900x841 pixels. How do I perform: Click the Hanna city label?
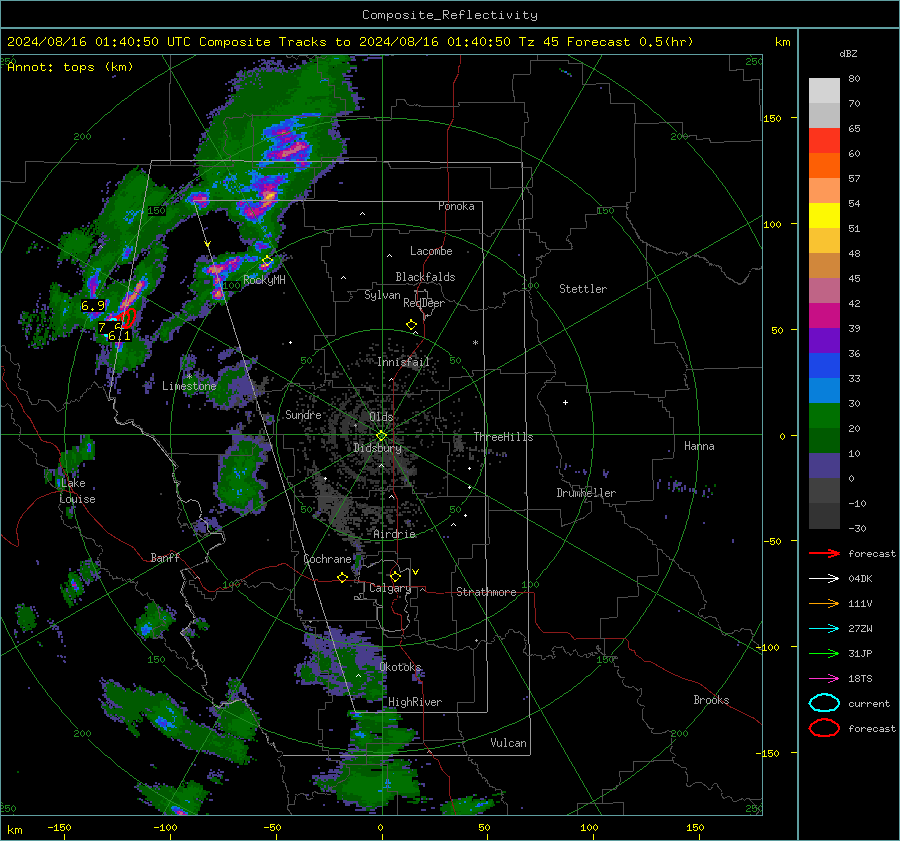[699, 446]
